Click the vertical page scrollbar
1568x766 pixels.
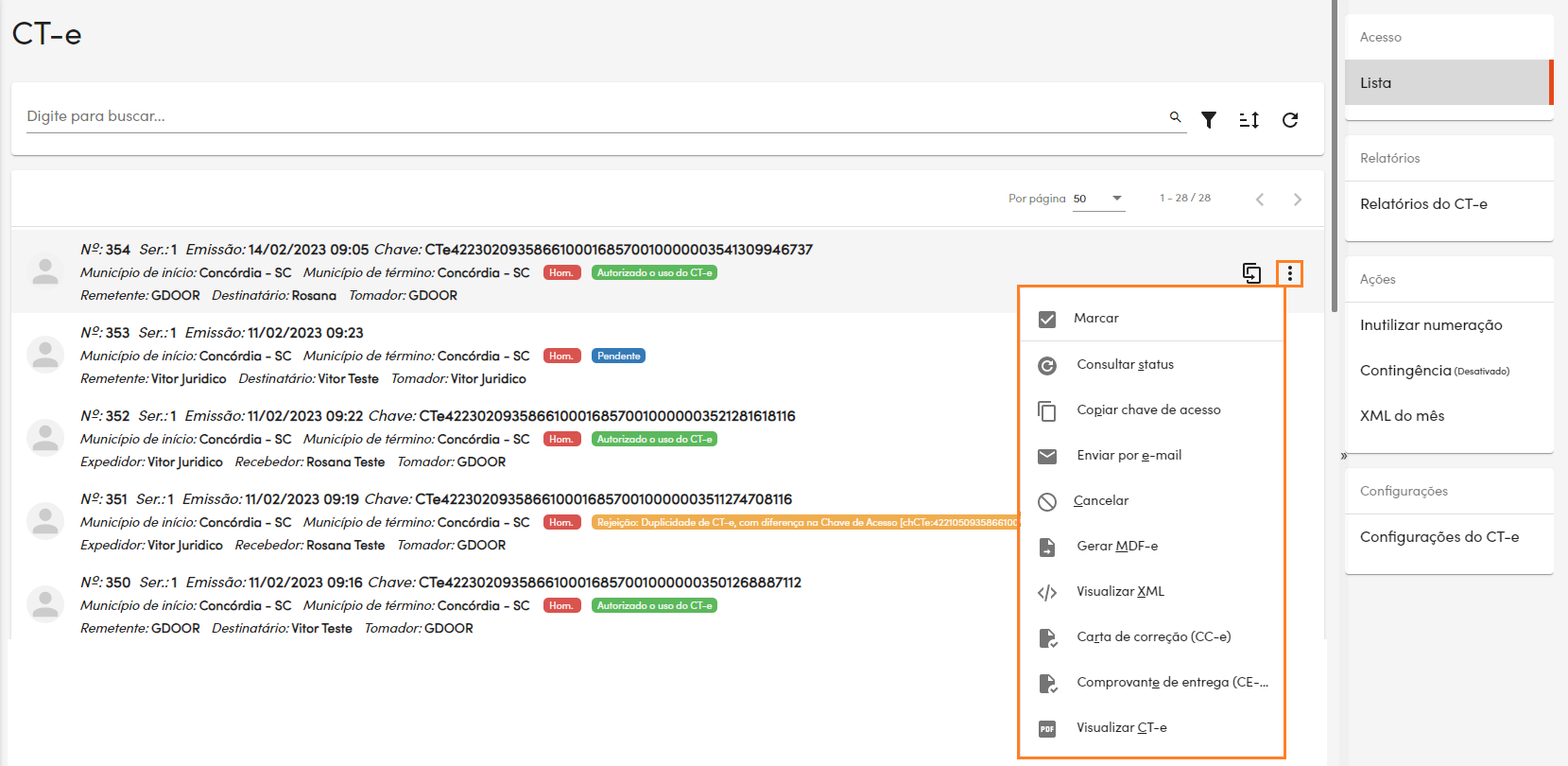(1334, 156)
